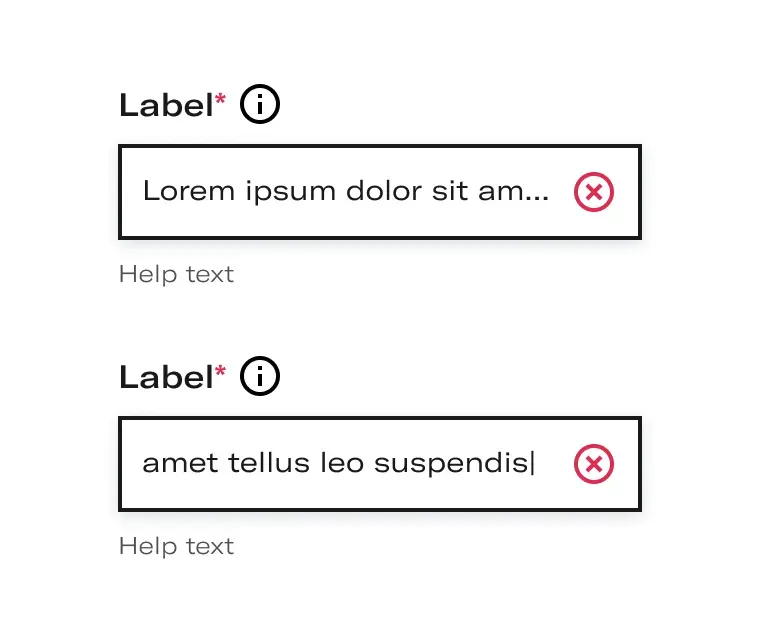The width and height of the screenshot is (762, 640).
Task: Click the Help text under the Lorem ipsum field
Action: click(176, 275)
